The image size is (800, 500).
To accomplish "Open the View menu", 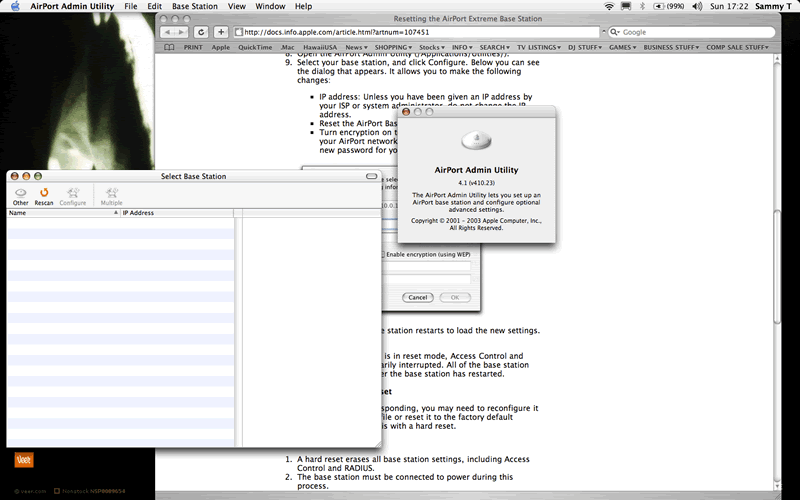I will 236,6.
